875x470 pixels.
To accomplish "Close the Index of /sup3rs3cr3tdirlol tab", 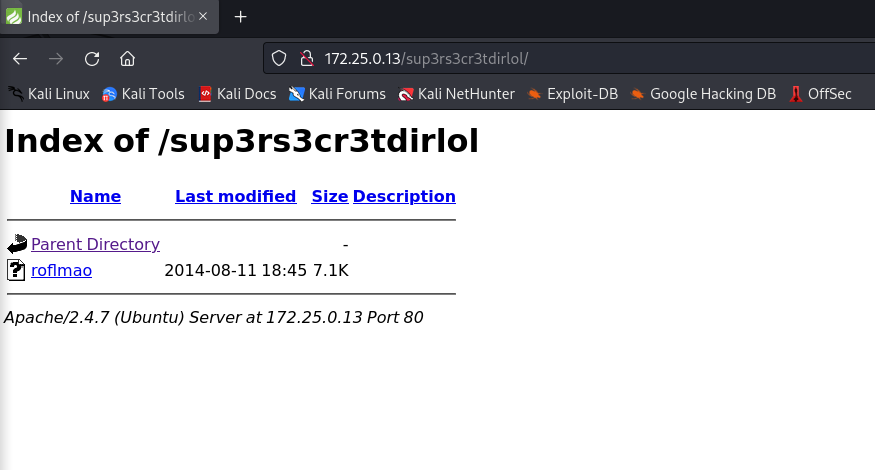I will point(203,17).
